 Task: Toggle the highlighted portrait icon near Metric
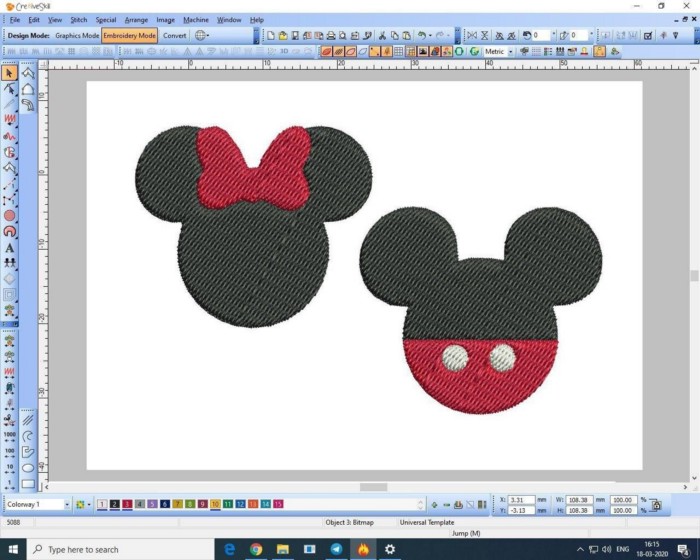point(600,51)
